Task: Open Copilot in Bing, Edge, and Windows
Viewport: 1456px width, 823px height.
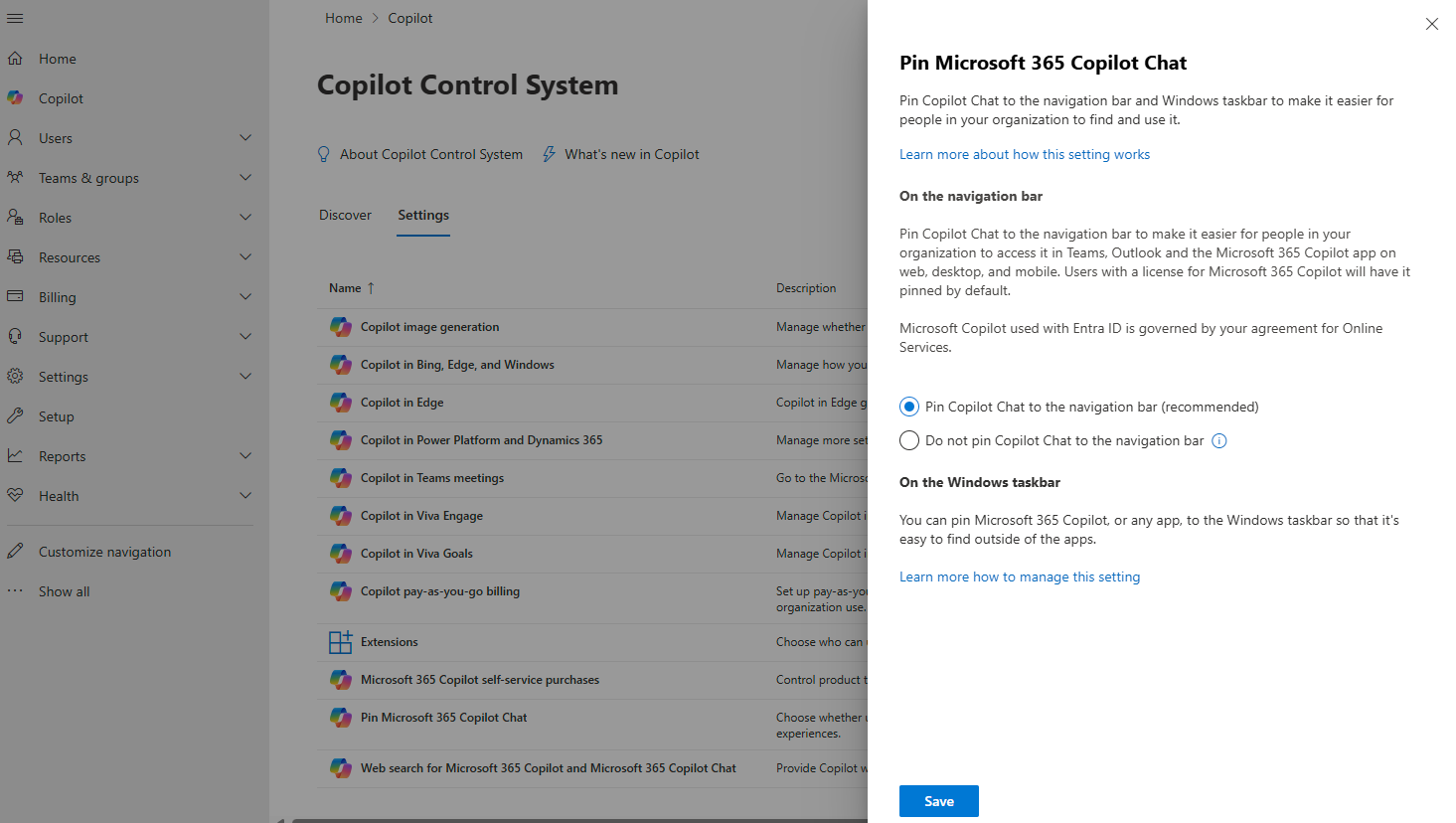Action: [x=457, y=365]
